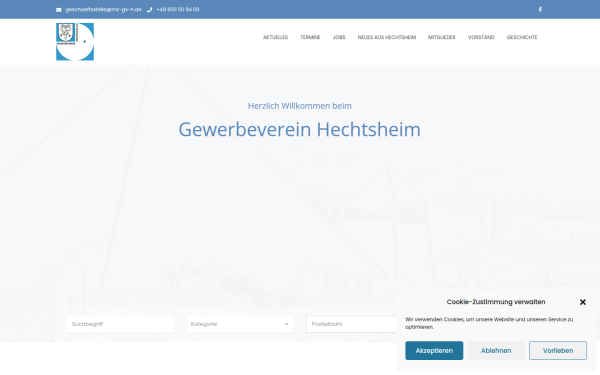Go to the Termine page
Viewport: 600px width, 375px height.
click(x=310, y=37)
